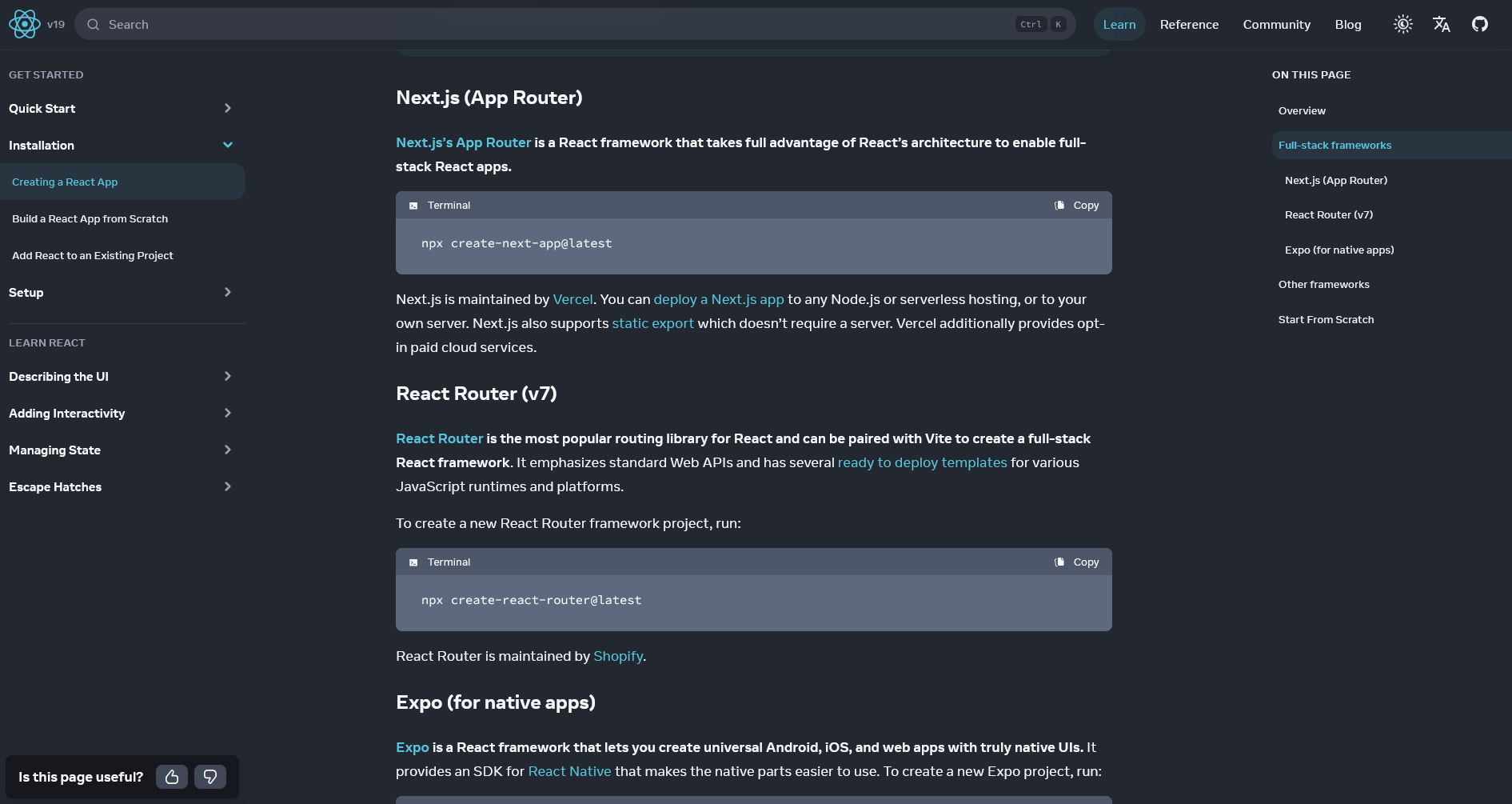This screenshot has height=804, width=1512.
Task: Jump to Expo (for native apps) in page outline
Action: (1339, 250)
